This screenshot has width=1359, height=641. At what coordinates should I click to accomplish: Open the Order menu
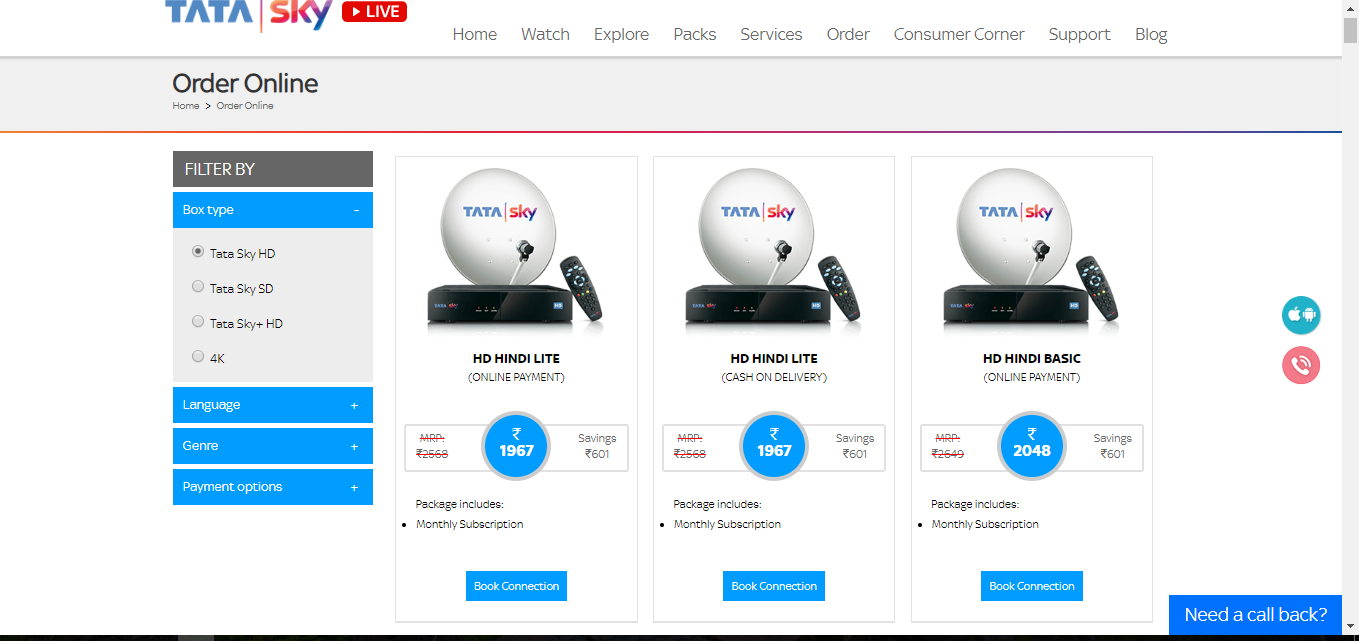pyautogui.click(x=848, y=34)
